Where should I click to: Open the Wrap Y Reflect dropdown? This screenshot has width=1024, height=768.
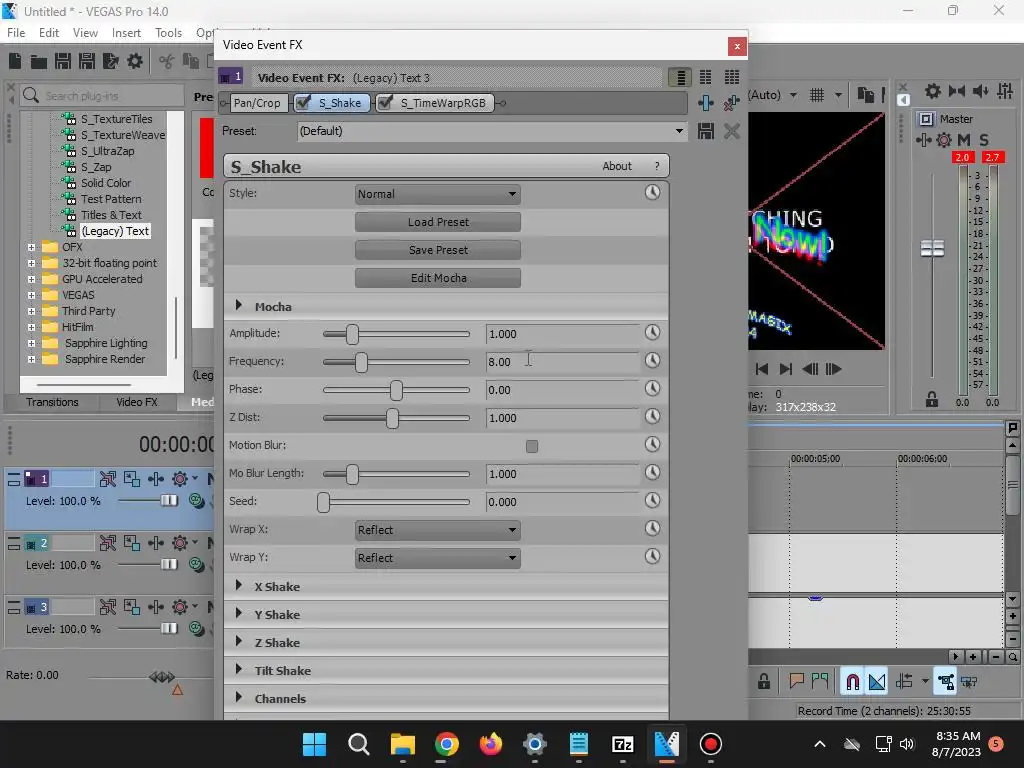click(x=438, y=558)
